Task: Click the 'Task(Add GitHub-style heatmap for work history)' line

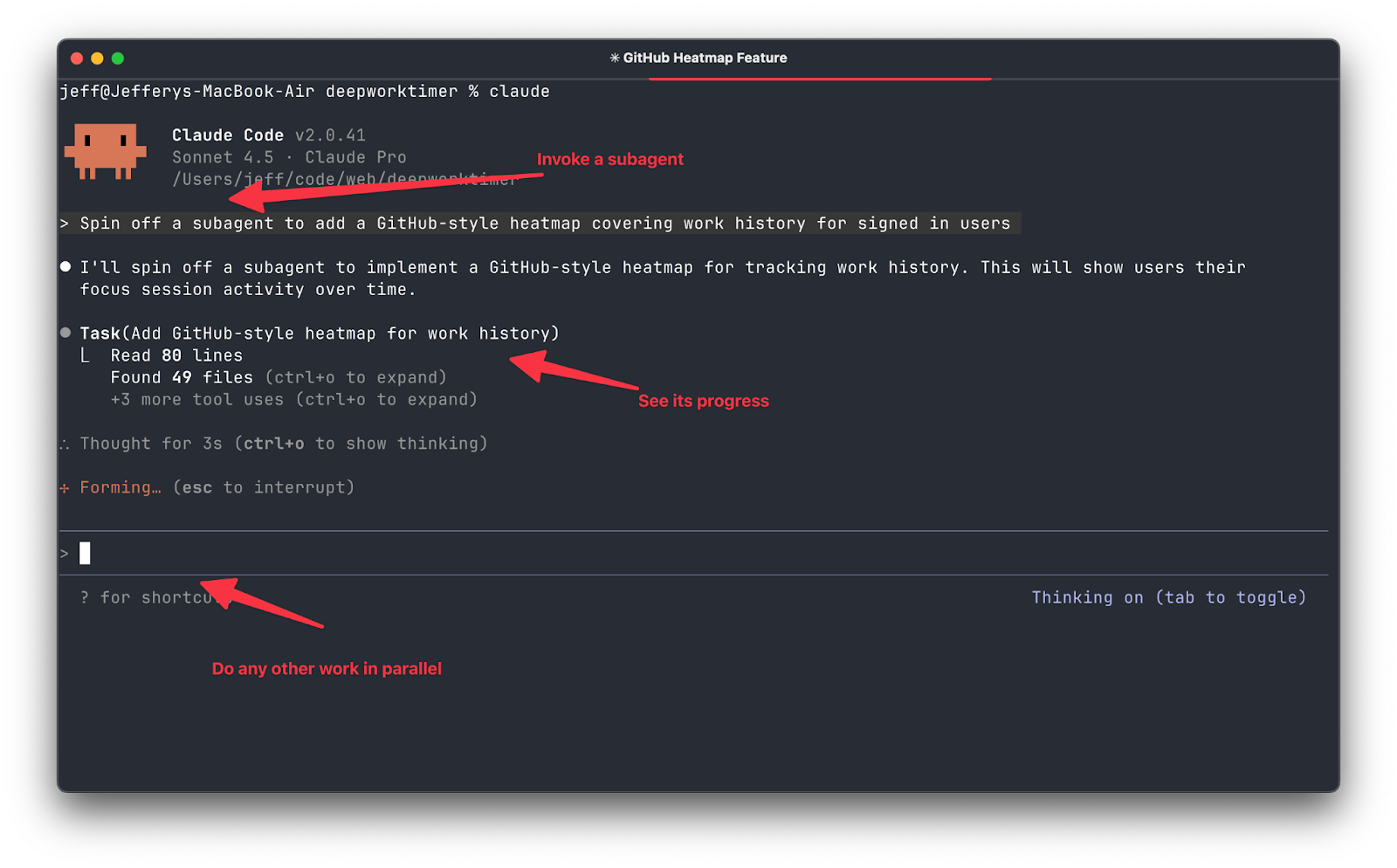Action: pos(320,333)
